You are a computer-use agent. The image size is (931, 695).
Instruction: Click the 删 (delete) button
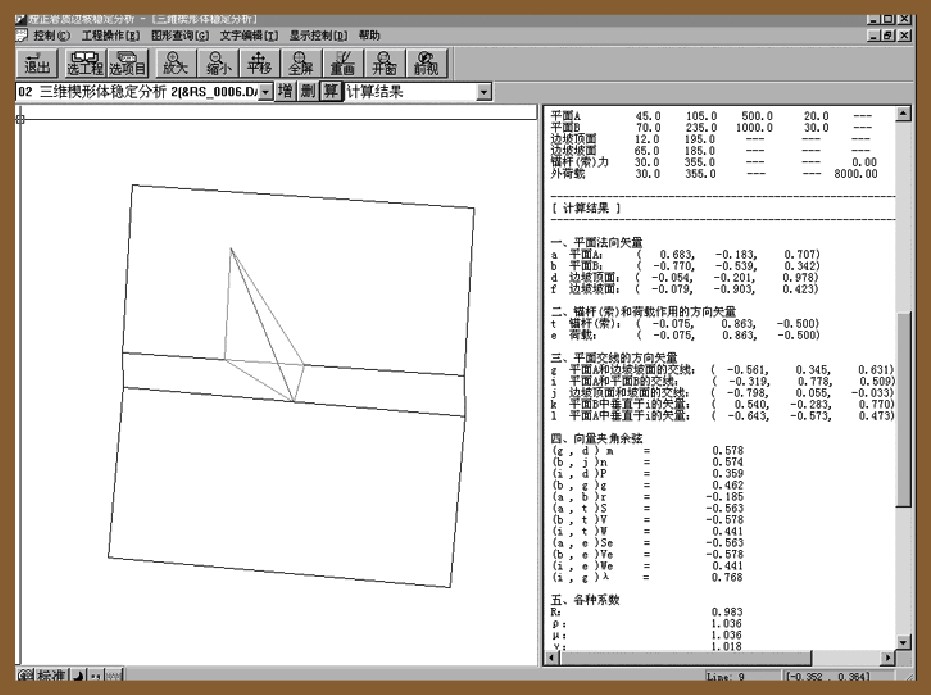308,91
